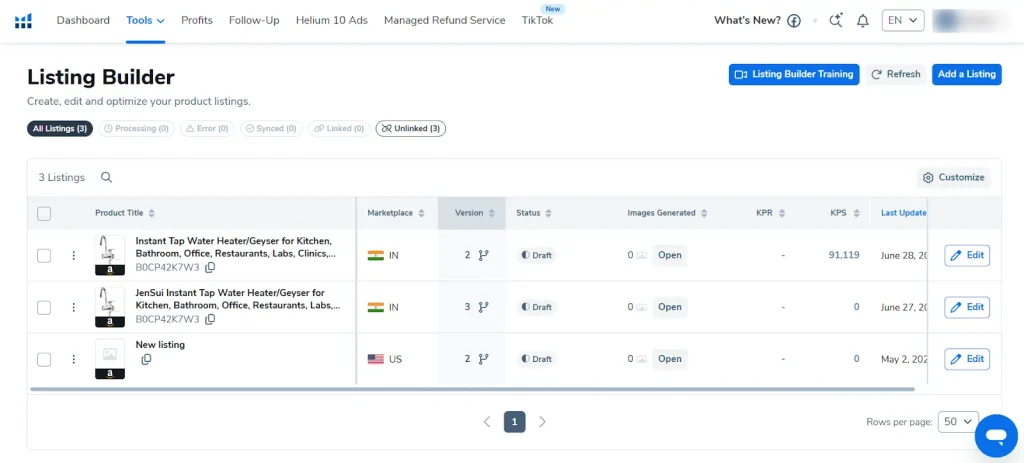
Task: Click JenSui product thumbnail
Action: point(110,307)
